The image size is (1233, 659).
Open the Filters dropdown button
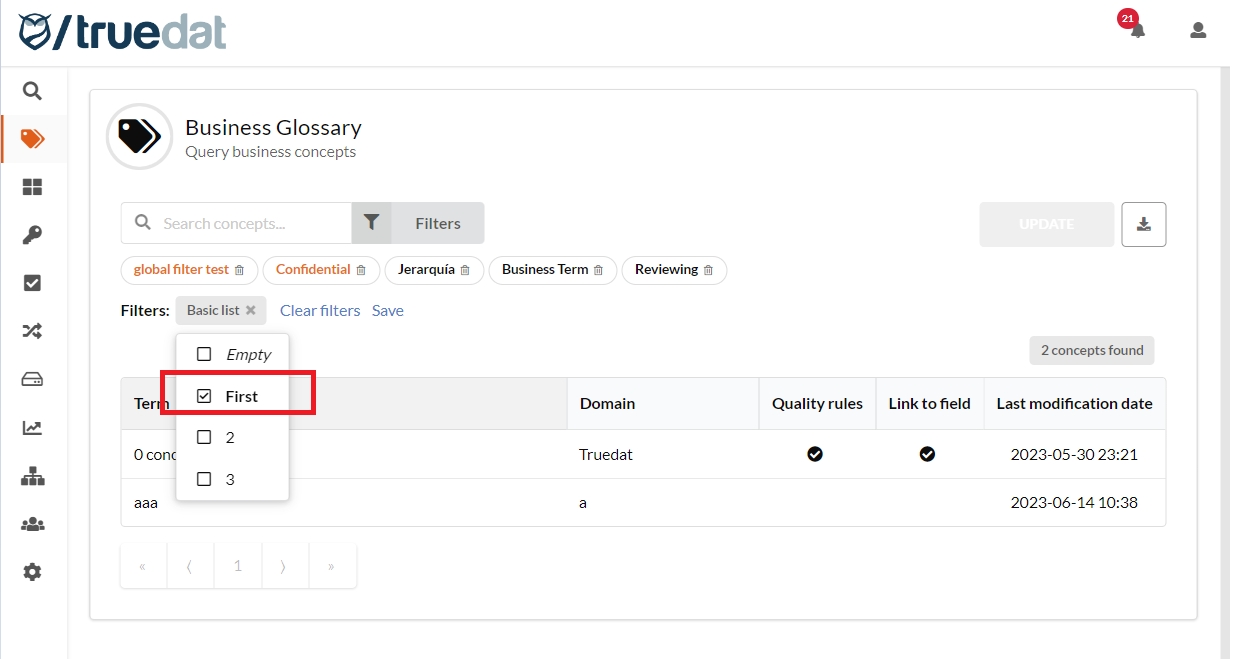(418, 223)
